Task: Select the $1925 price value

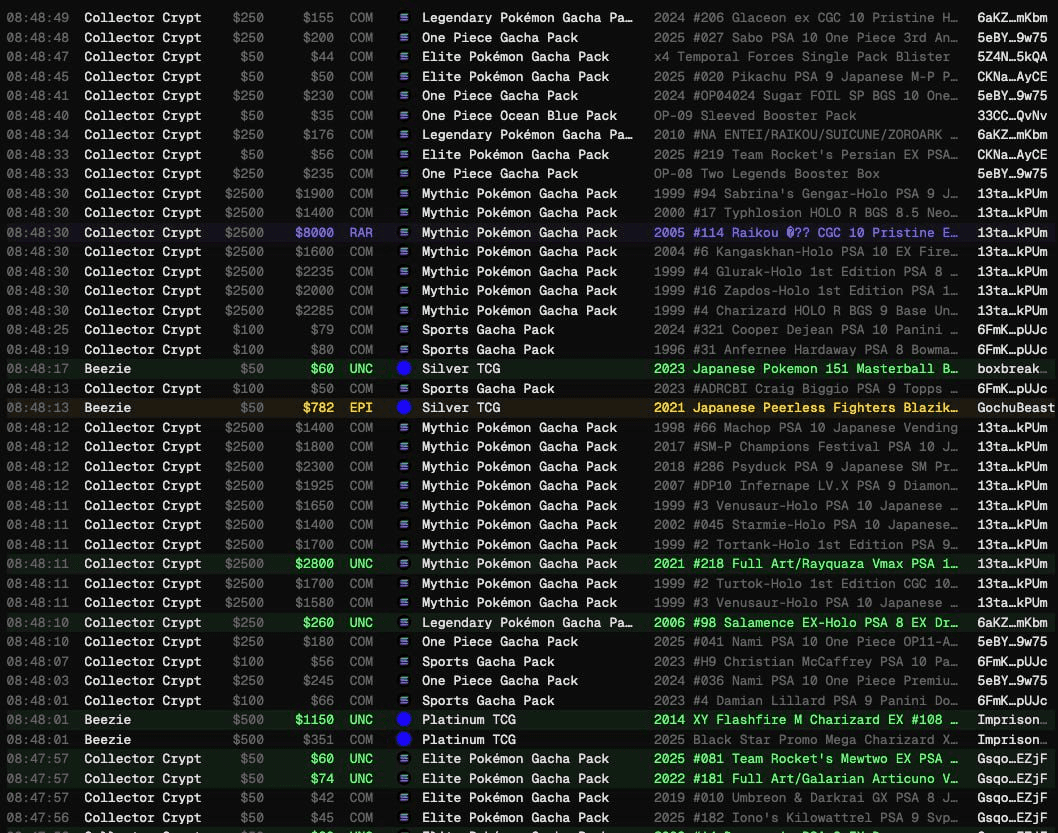Action: [314, 486]
